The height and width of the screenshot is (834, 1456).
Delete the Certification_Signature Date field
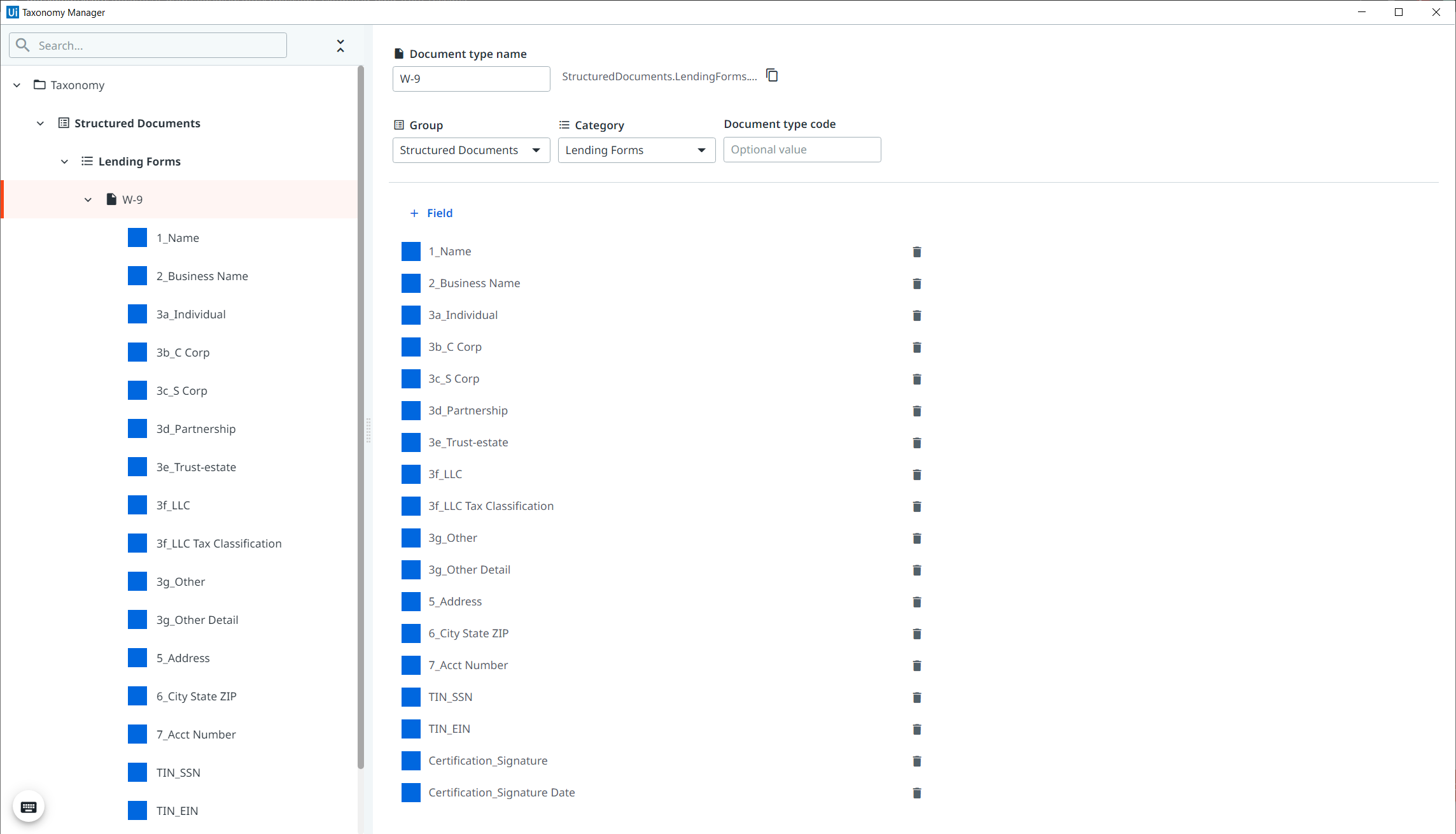point(917,793)
